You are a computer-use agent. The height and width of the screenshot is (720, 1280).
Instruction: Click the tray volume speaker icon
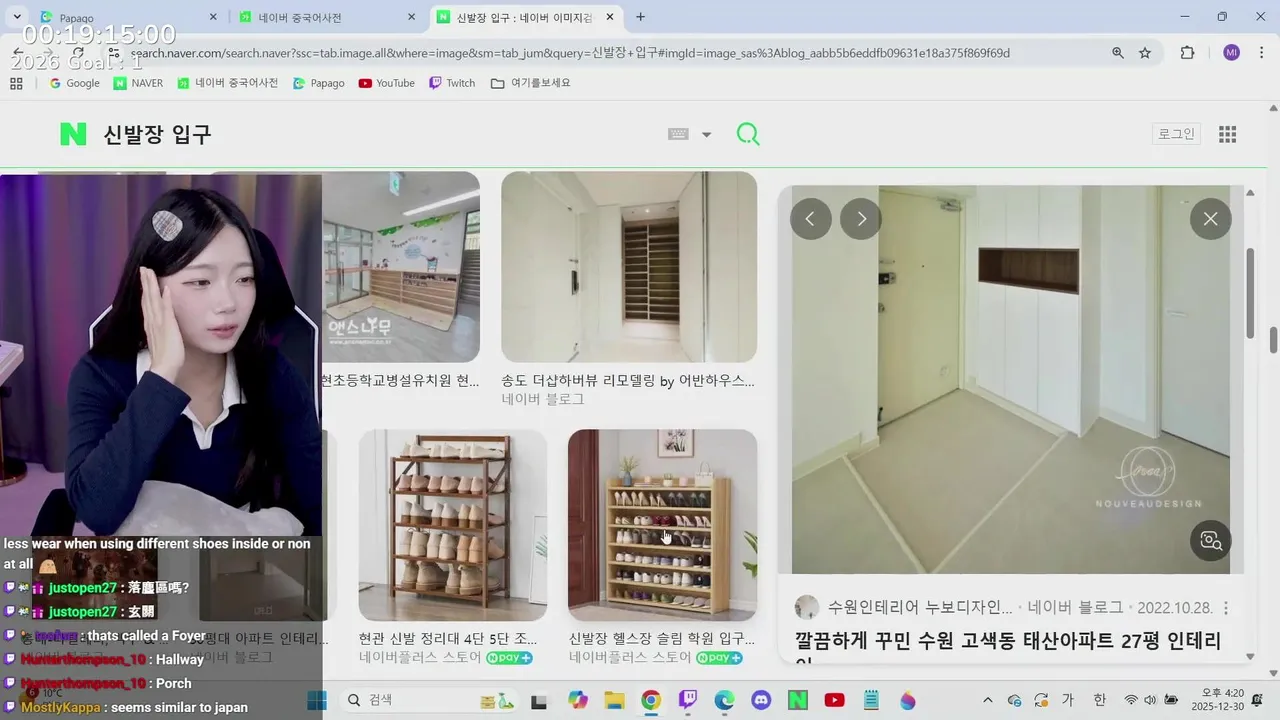pyautogui.click(x=1149, y=701)
